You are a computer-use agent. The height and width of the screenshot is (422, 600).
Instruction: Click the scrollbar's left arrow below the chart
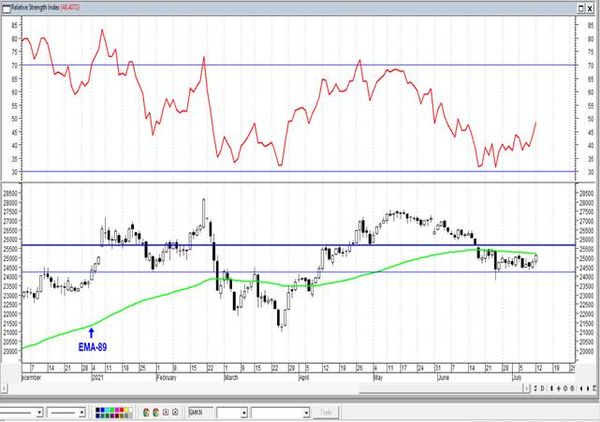coord(3,388)
